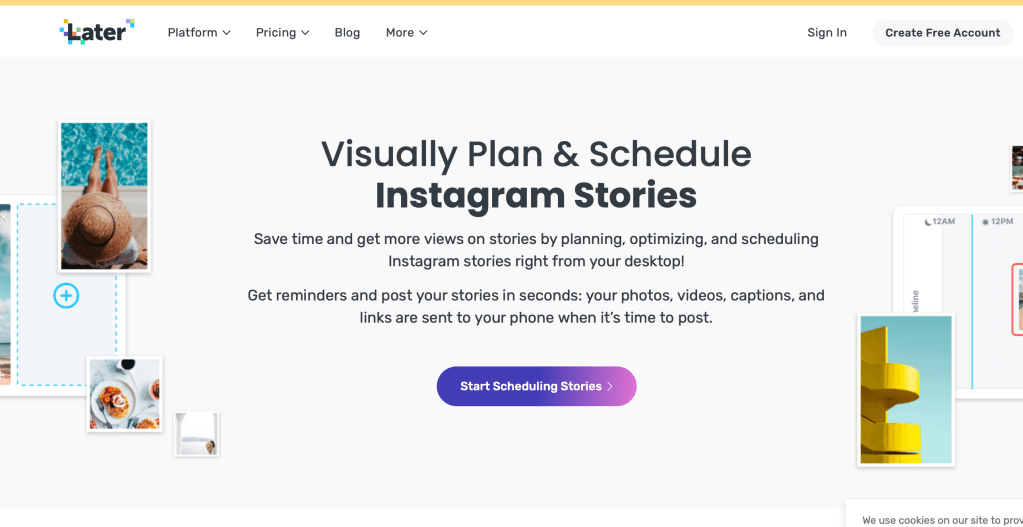Click the moon icon beside 12AM
The image size is (1023, 527).
[x=928, y=221]
